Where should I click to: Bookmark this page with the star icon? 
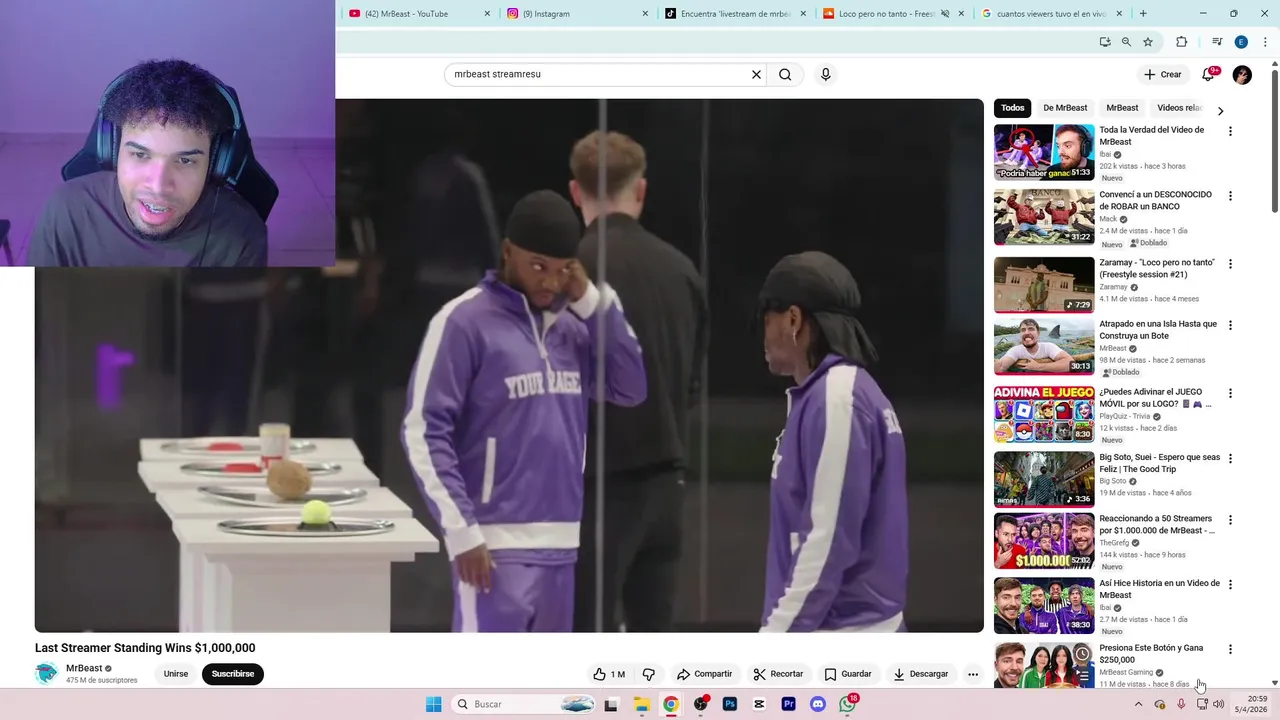[1148, 42]
